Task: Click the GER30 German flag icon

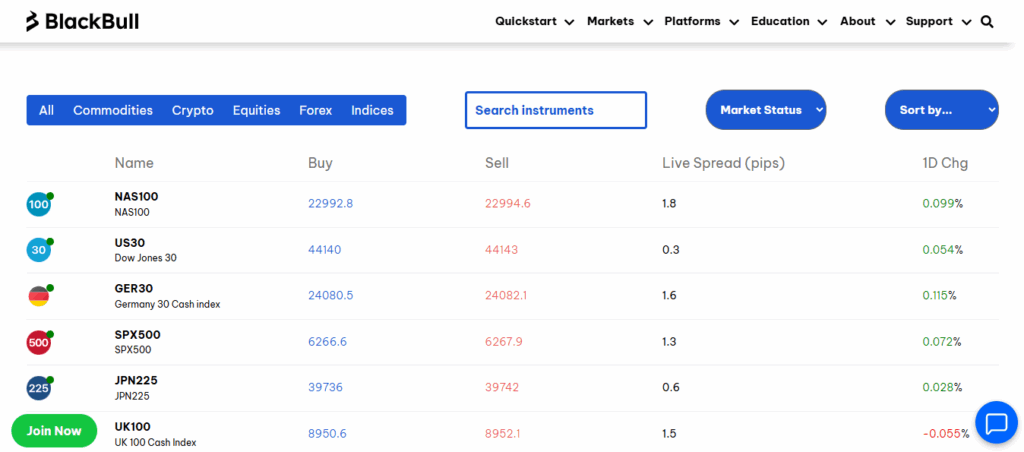Action: tap(39, 296)
